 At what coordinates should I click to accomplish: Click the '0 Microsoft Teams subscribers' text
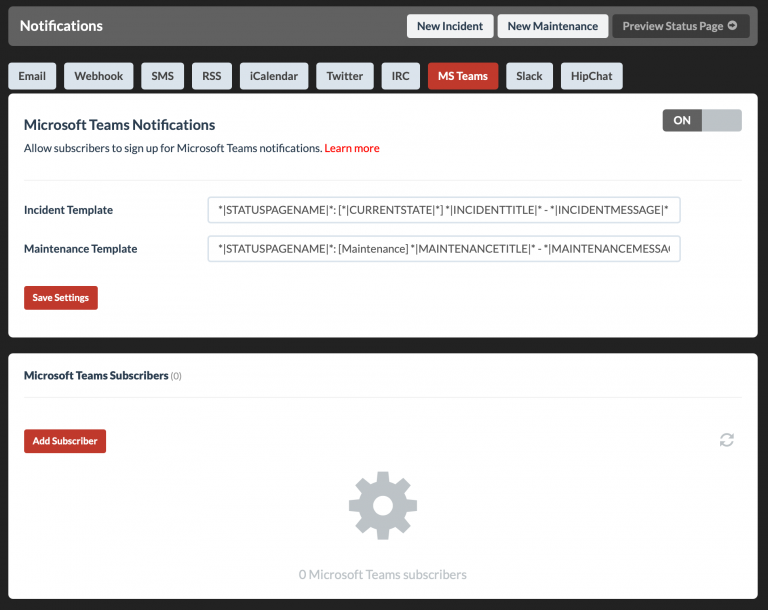tap(383, 574)
